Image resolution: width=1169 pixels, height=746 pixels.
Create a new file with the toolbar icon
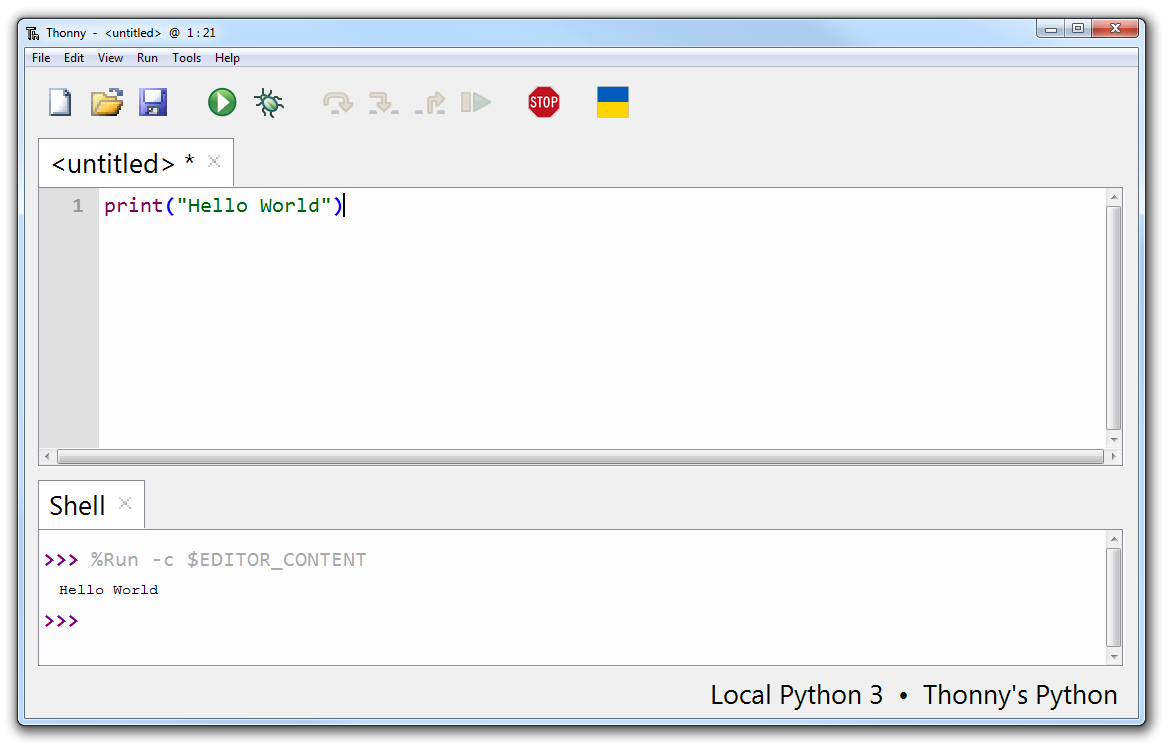(61, 102)
